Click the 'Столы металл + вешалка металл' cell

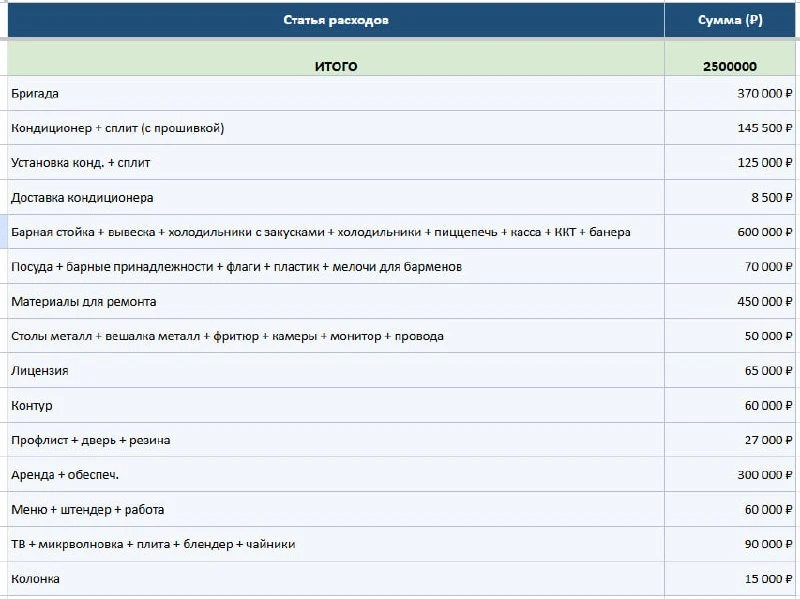(x=336, y=336)
